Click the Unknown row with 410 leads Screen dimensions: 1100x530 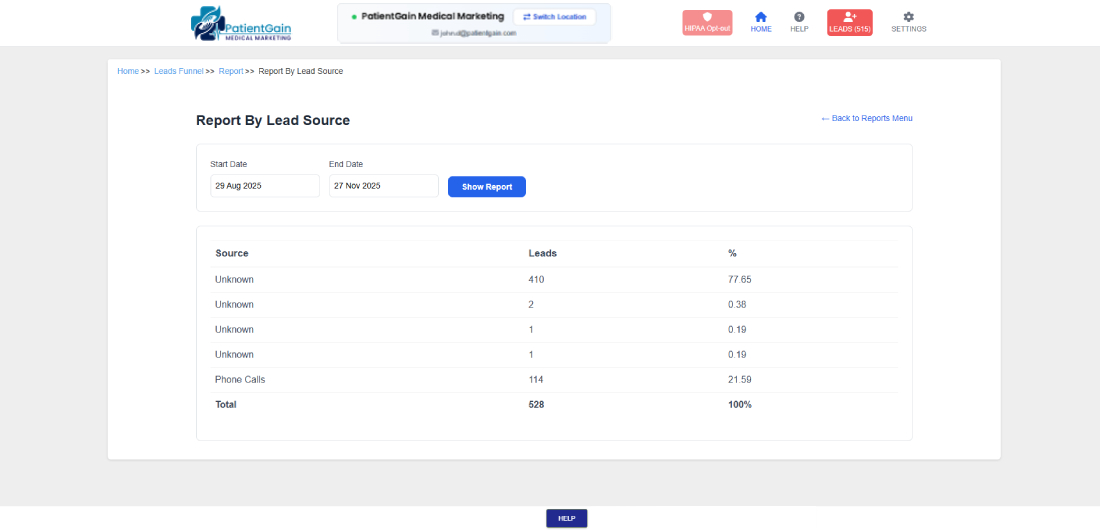point(554,279)
